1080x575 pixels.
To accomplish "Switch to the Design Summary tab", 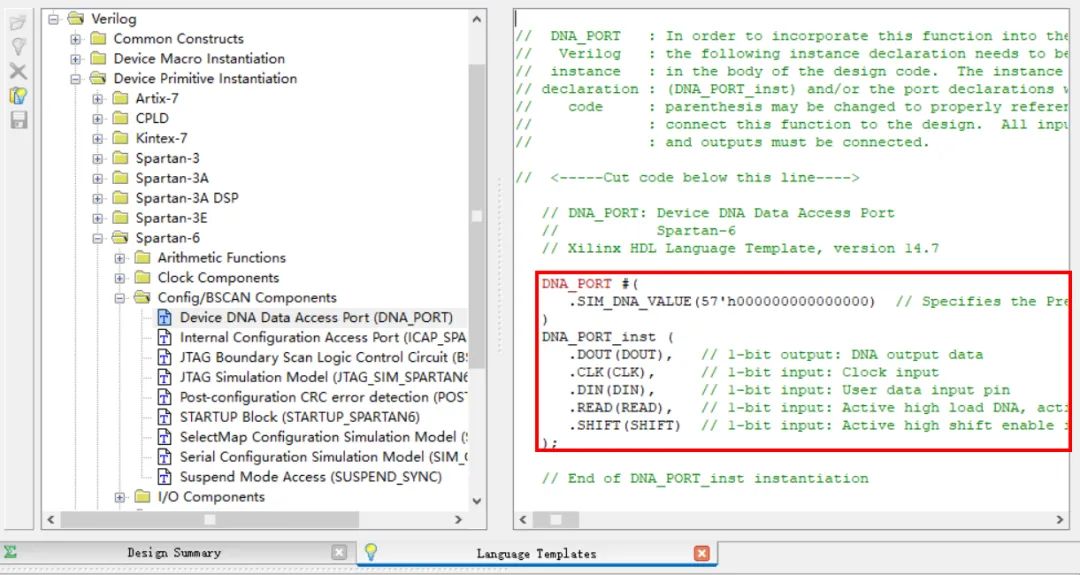I will [174, 552].
